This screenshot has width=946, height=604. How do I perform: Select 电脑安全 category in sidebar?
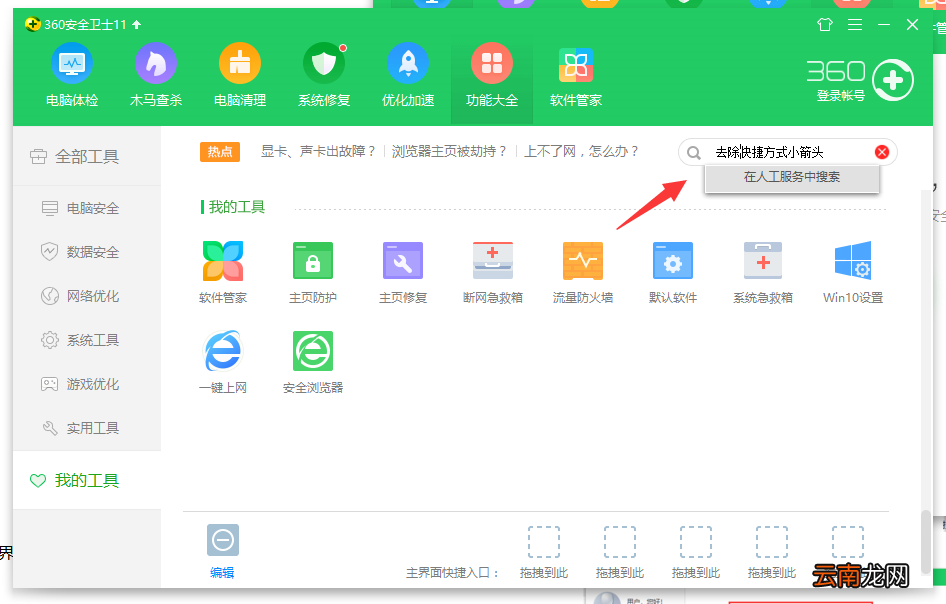87,209
